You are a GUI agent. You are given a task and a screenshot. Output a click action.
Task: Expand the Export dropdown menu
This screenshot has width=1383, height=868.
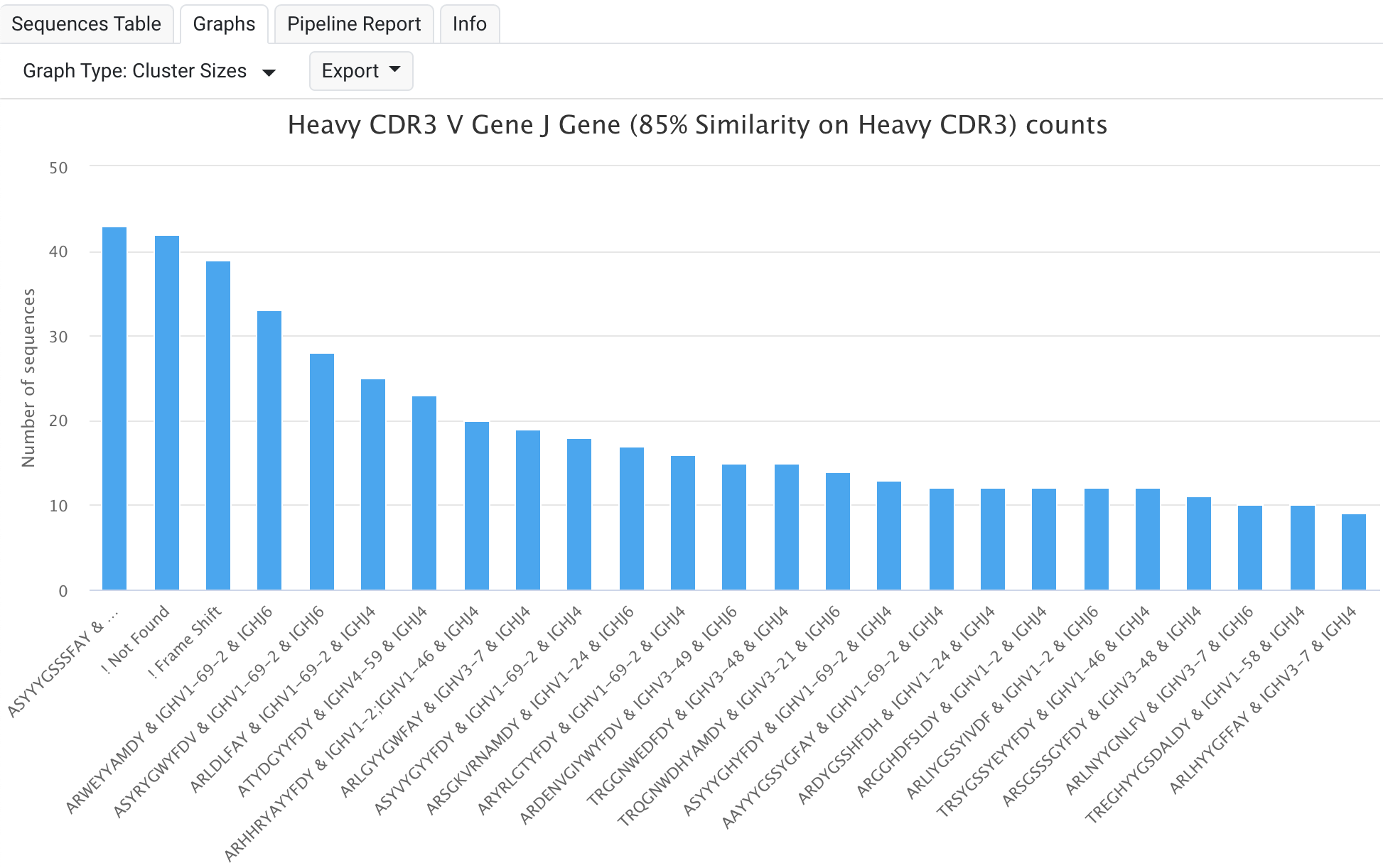pyautogui.click(x=361, y=71)
